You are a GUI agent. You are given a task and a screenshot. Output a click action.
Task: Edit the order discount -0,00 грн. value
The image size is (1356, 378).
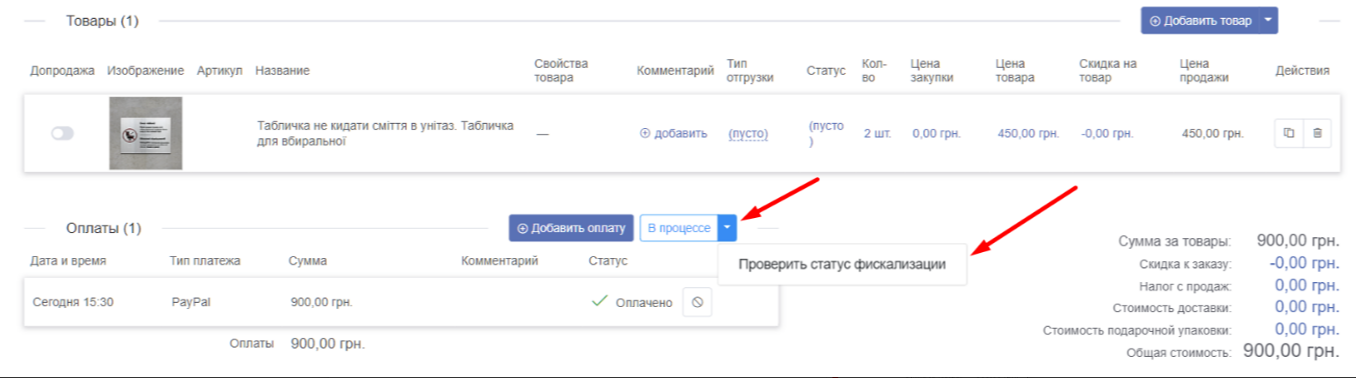1304,263
